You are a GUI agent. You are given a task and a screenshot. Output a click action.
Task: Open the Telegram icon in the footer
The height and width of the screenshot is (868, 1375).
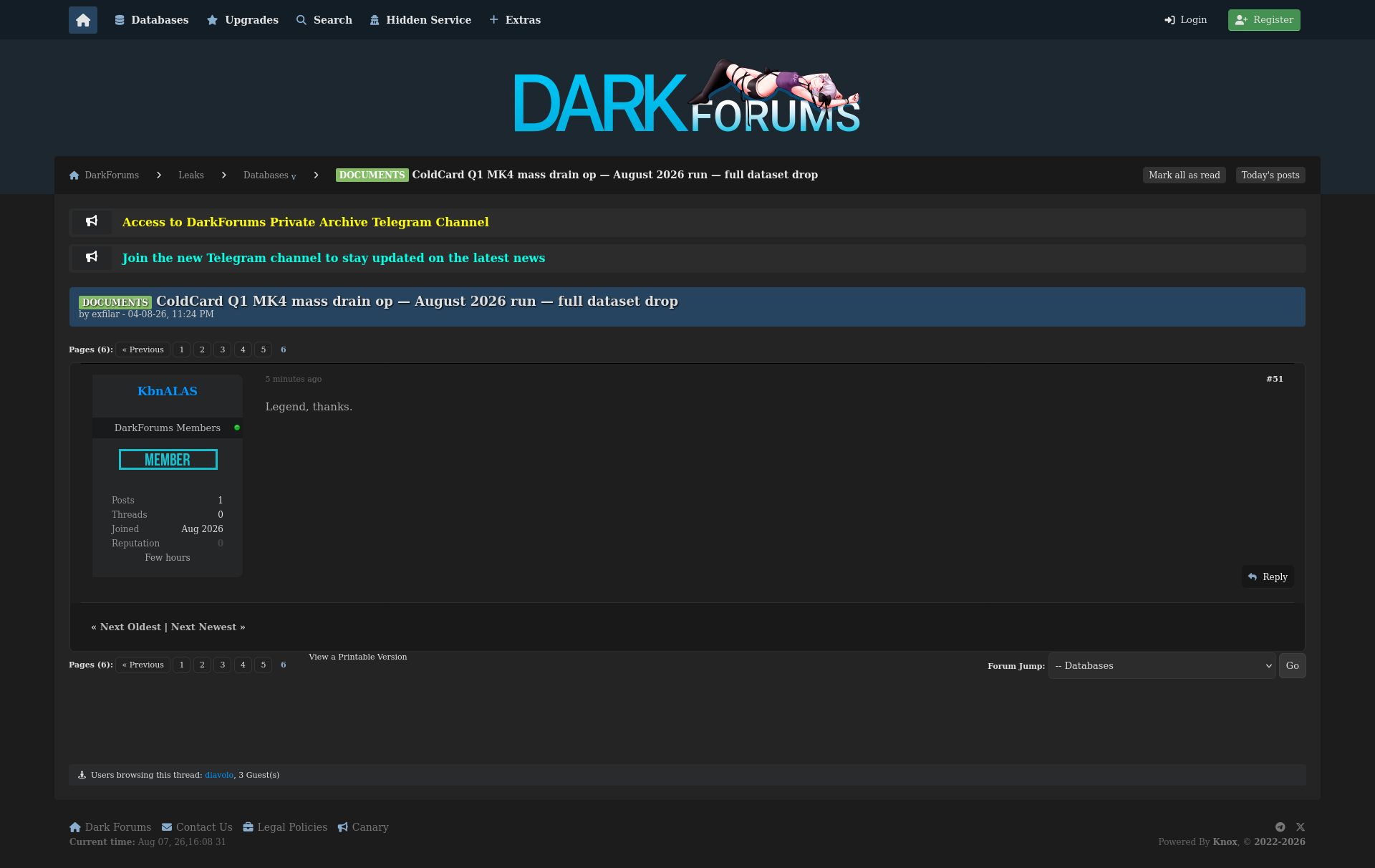1280,827
